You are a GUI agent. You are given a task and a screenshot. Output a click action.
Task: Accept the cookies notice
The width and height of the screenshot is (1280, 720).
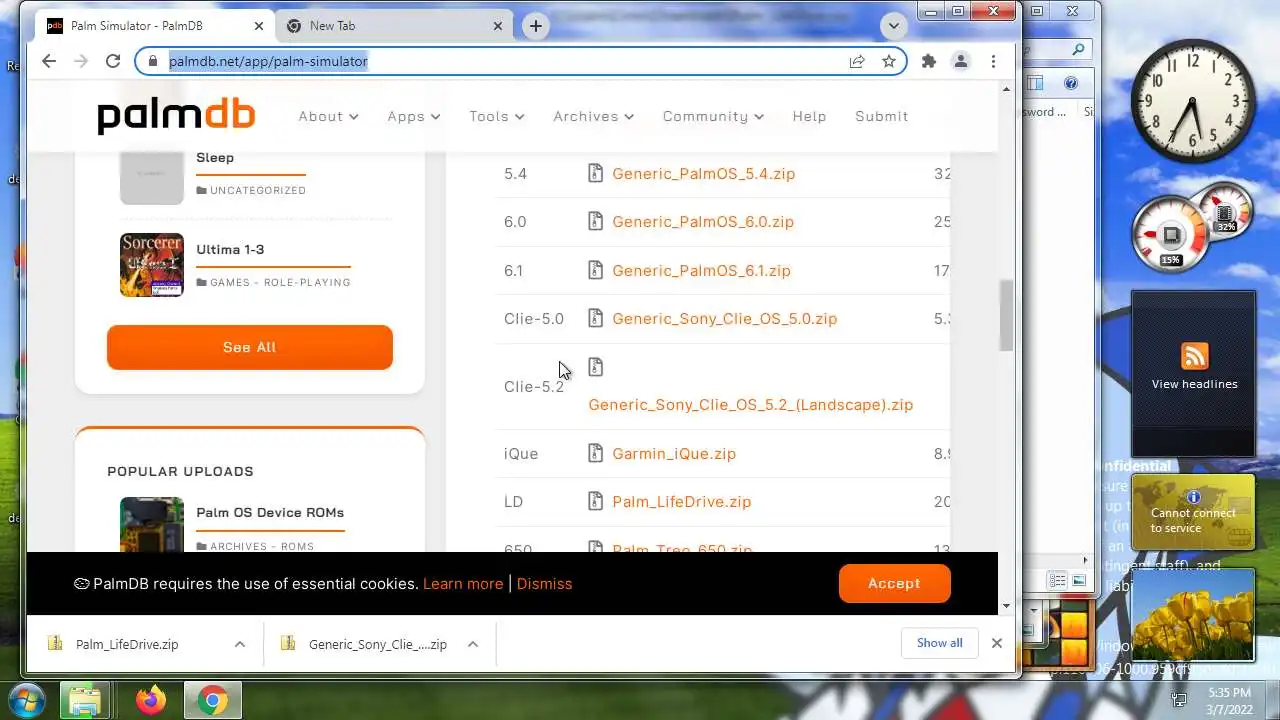tap(894, 583)
